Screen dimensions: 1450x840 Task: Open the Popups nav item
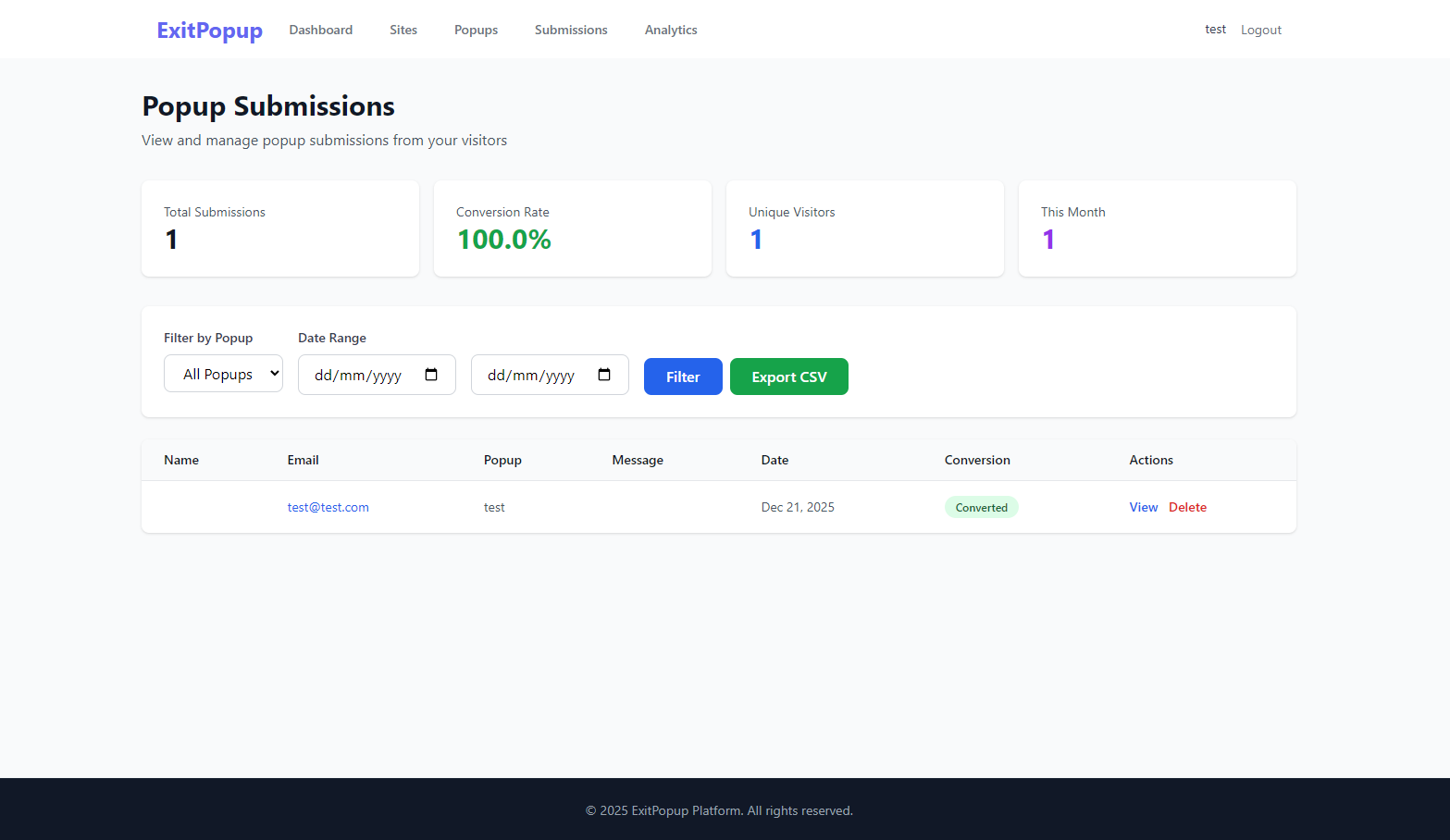click(x=476, y=30)
